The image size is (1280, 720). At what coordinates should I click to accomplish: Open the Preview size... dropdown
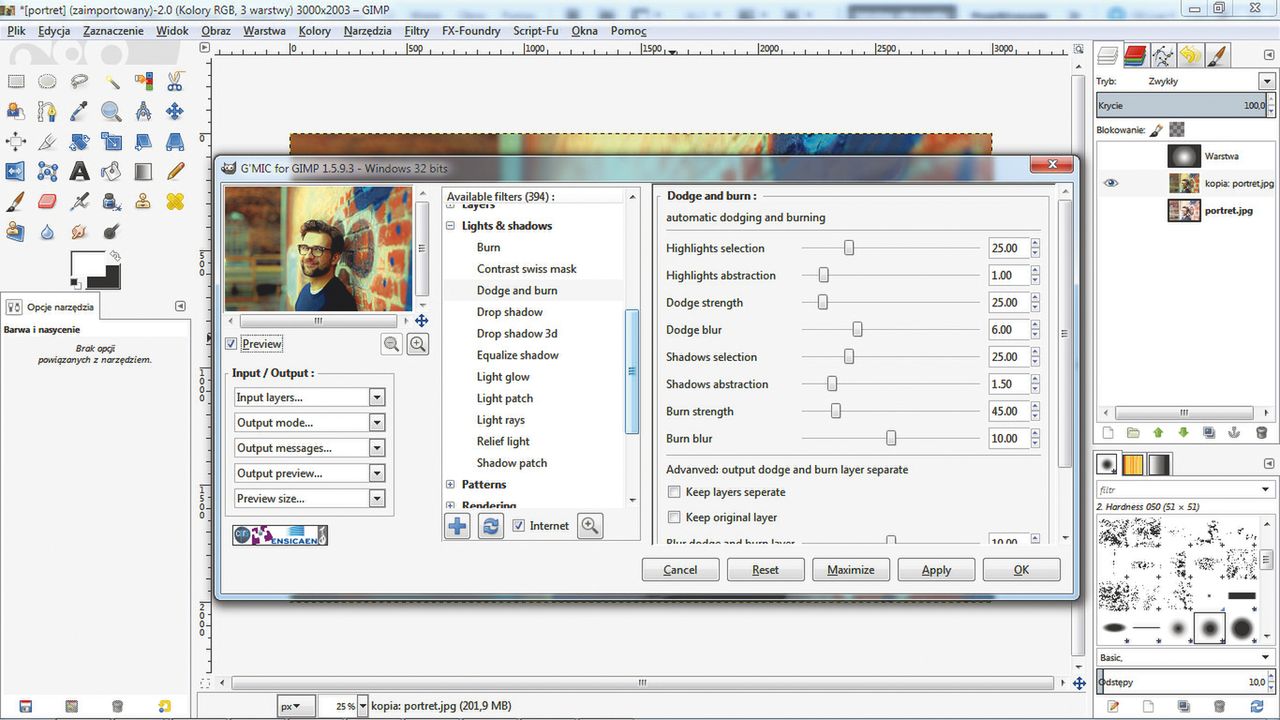point(309,498)
